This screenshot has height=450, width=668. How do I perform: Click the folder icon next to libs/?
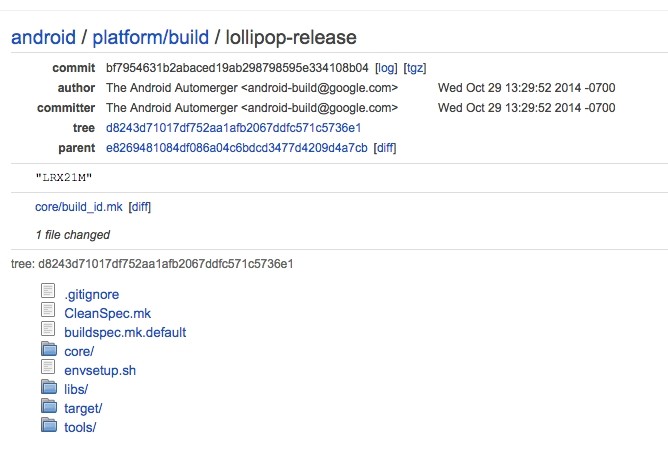coord(49,388)
